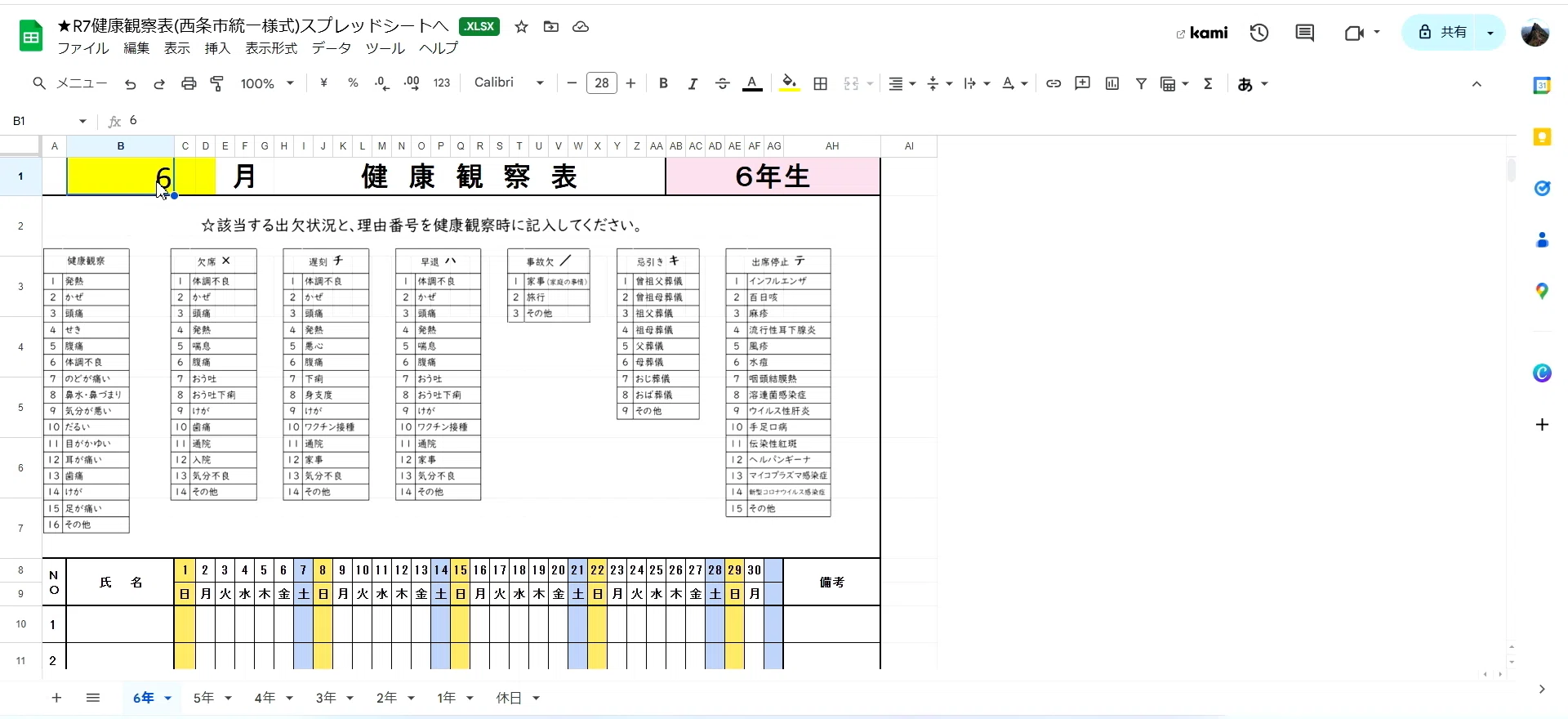The width and height of the screenshot is (1568, 719).
Task: Open the Calibri font dropdown
Action: point(509,83)
